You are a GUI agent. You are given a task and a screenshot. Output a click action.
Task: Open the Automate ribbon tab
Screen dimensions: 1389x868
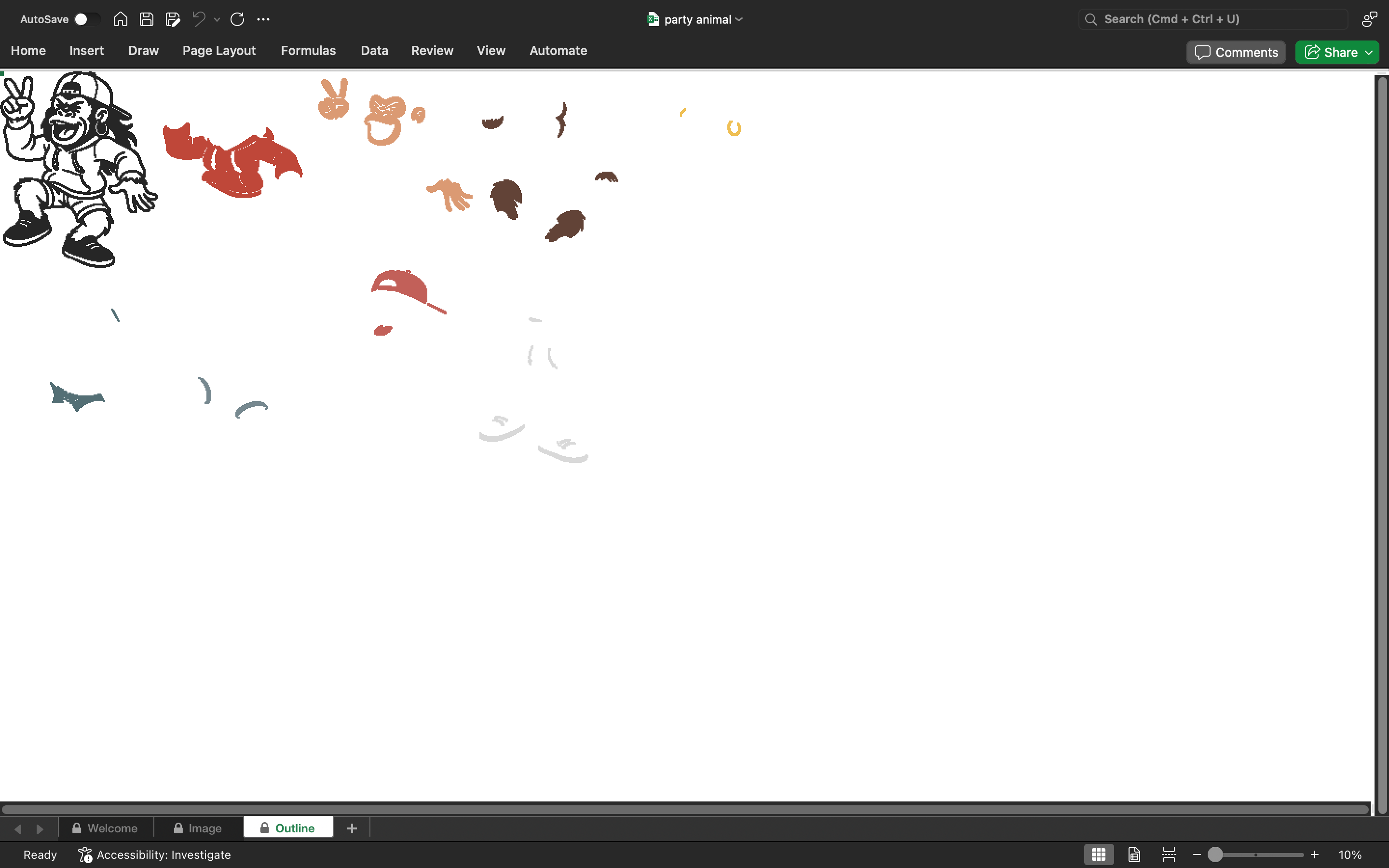click(558, 51)
